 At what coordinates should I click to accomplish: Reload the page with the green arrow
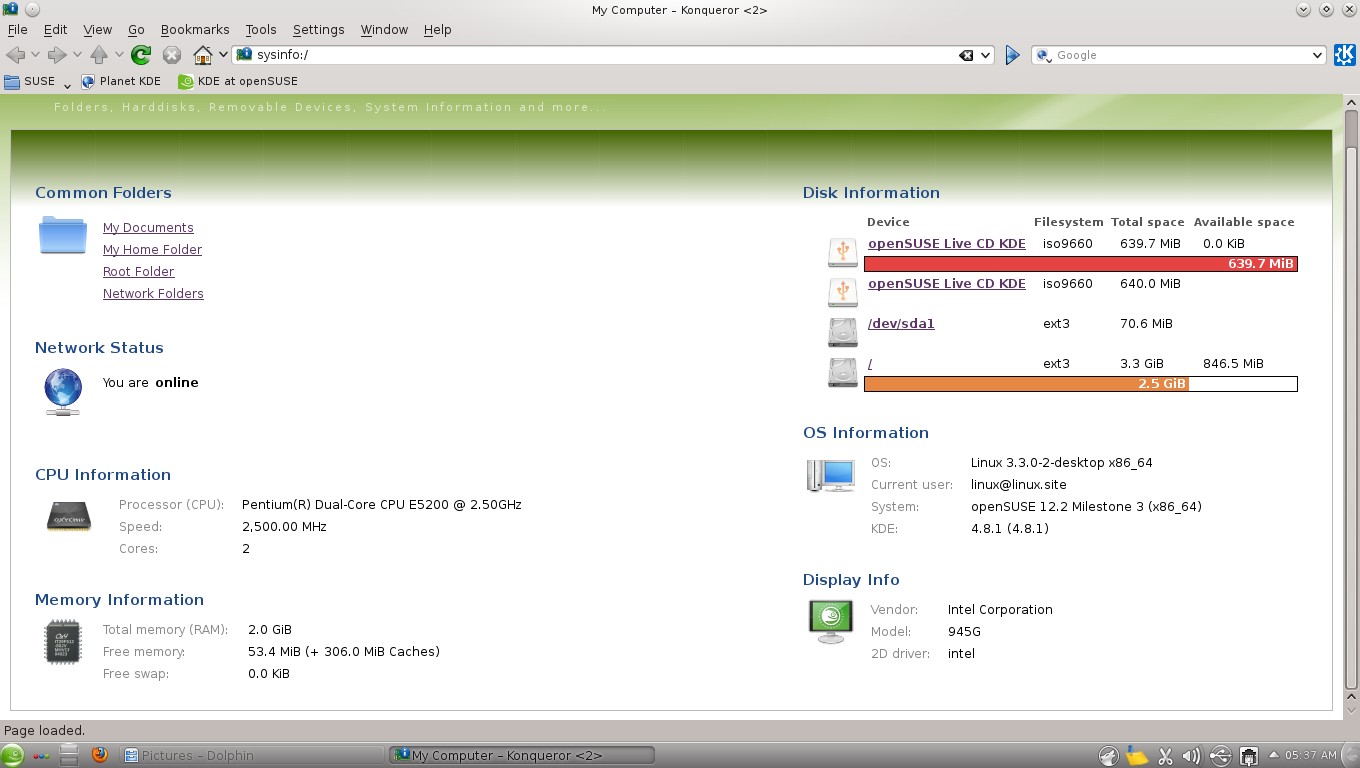[141, 55]
